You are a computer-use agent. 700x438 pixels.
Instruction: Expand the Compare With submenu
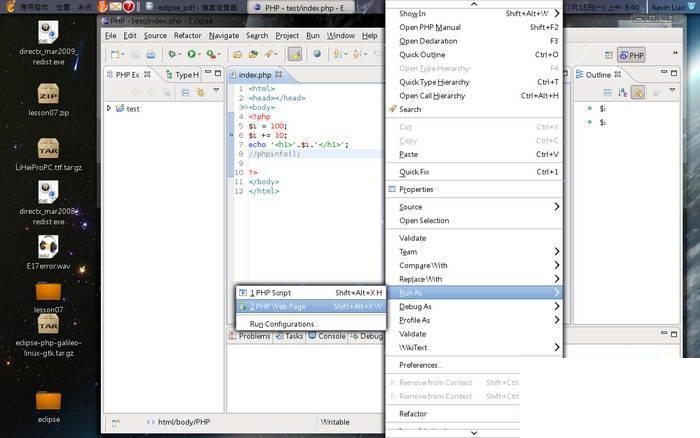[474, 265]
